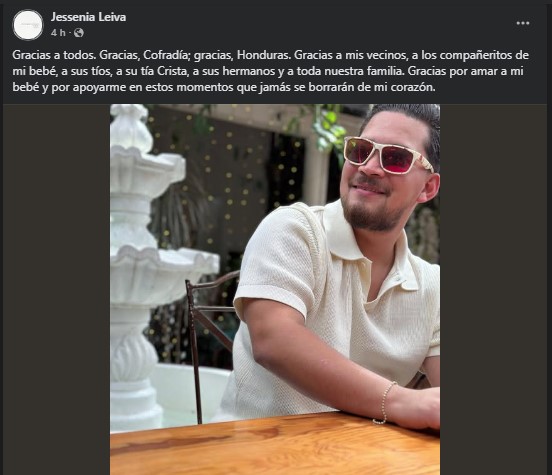552x475 pixels.
Task: Click the gold bracelet in the photo
Action: 384,403
